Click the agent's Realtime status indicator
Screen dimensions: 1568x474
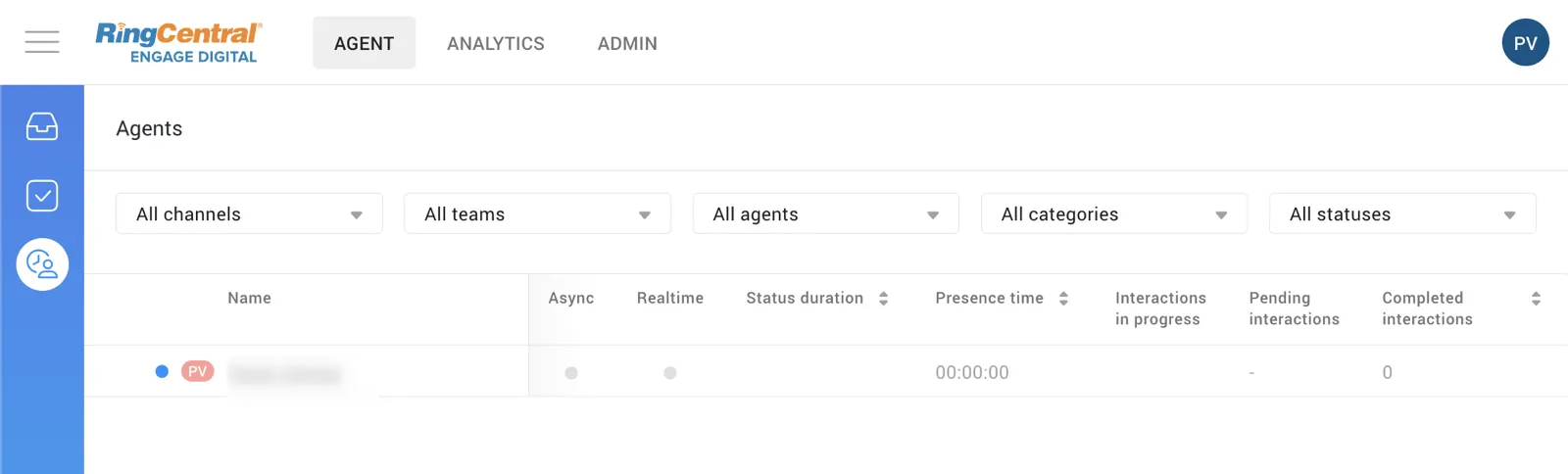(670, 373)
